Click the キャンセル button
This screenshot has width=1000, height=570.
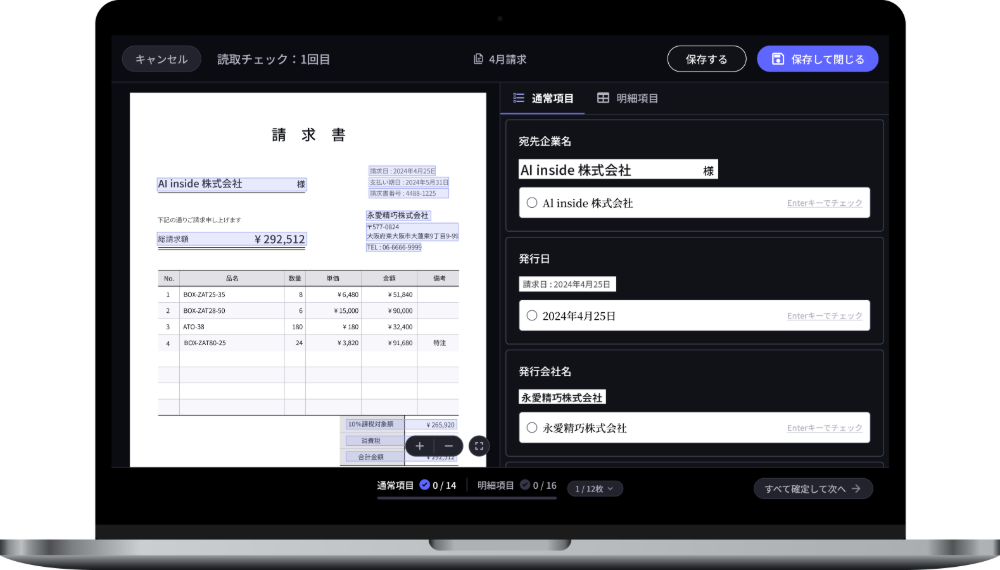coord(161,59)
